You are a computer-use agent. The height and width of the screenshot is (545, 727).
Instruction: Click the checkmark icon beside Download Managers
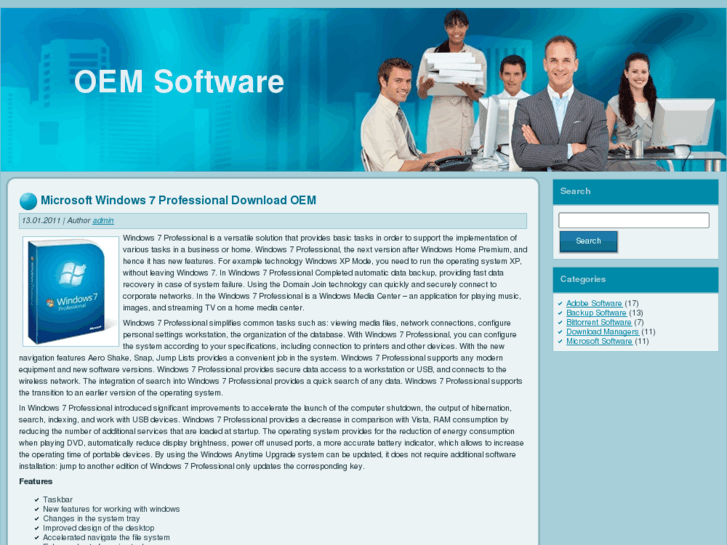(x=561, y=332)
